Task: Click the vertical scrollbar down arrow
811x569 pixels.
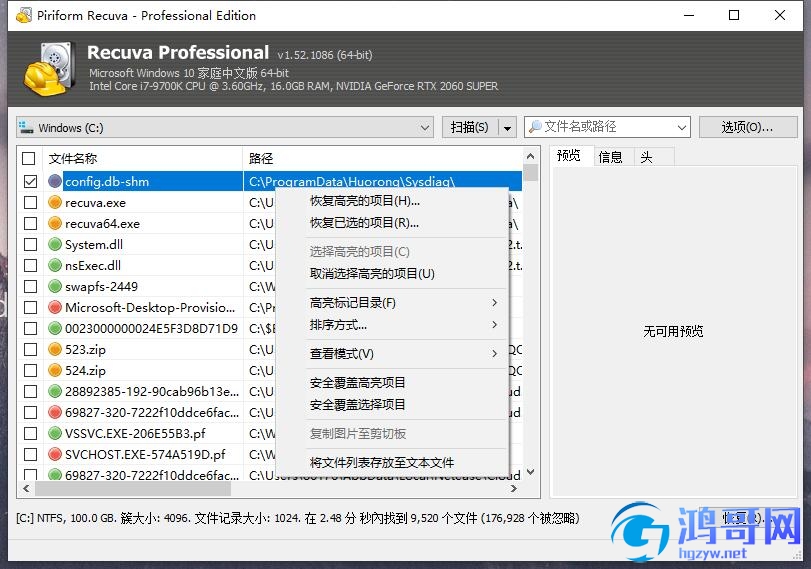Action: pyautogui.click(x=530, y=472)
